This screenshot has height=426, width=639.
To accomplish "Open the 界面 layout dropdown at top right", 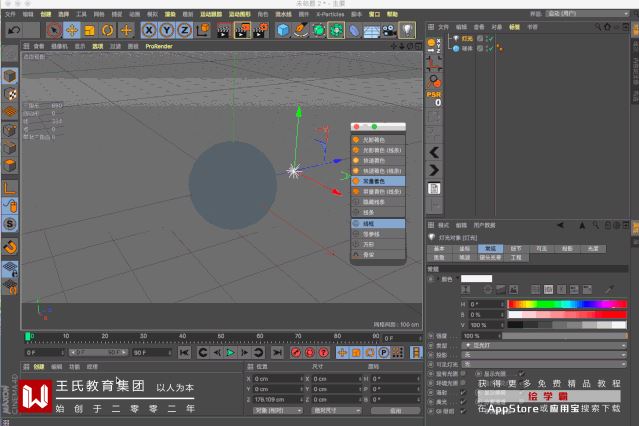I will click(587, 13).
